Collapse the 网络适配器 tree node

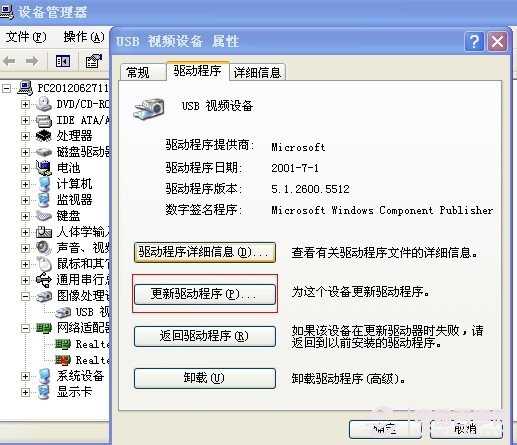[25, 328]
